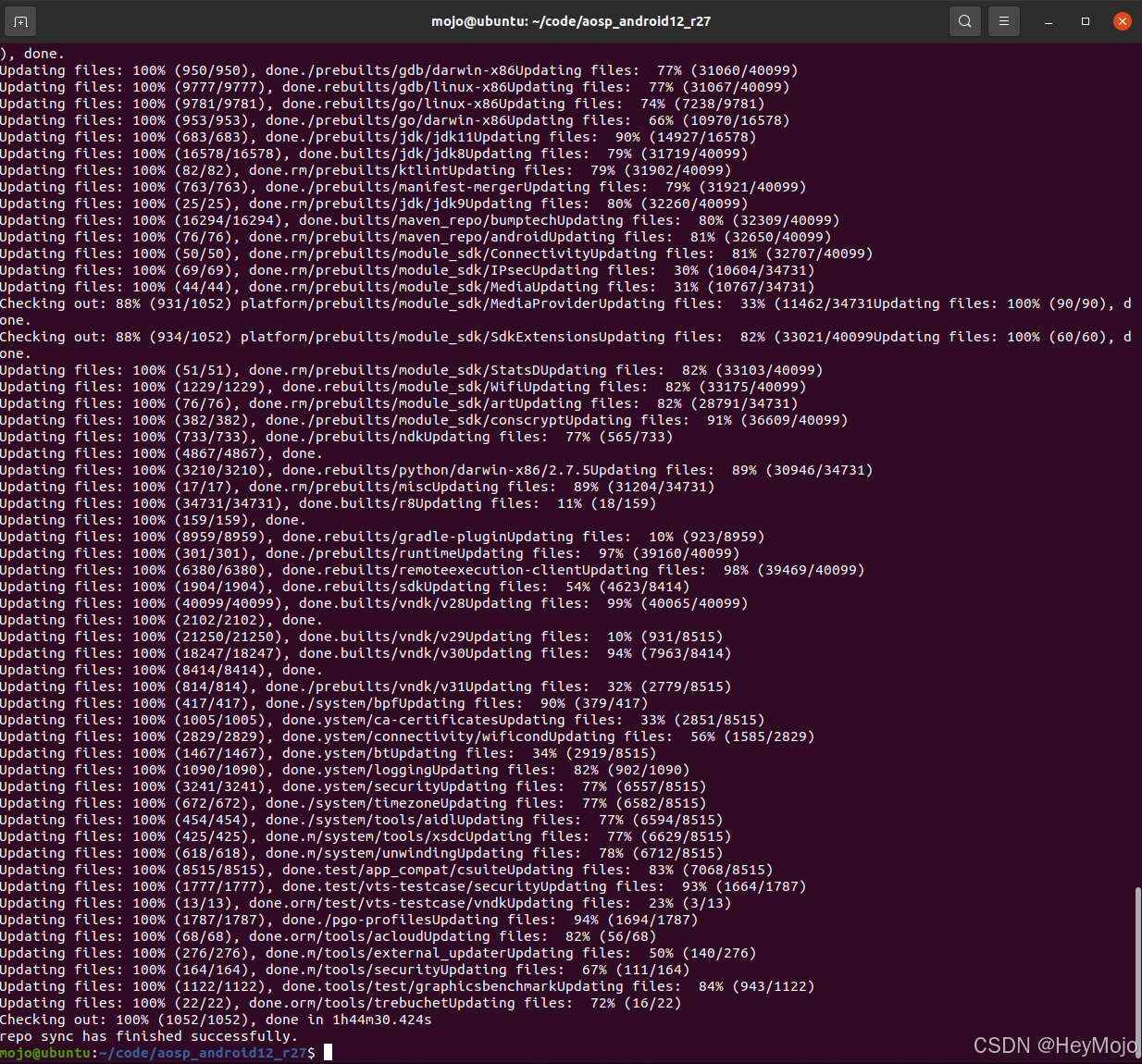The height and width of the screenshot is (1064, 1142).
Task: Click the title bar path text
Action: tap(570, 20)
